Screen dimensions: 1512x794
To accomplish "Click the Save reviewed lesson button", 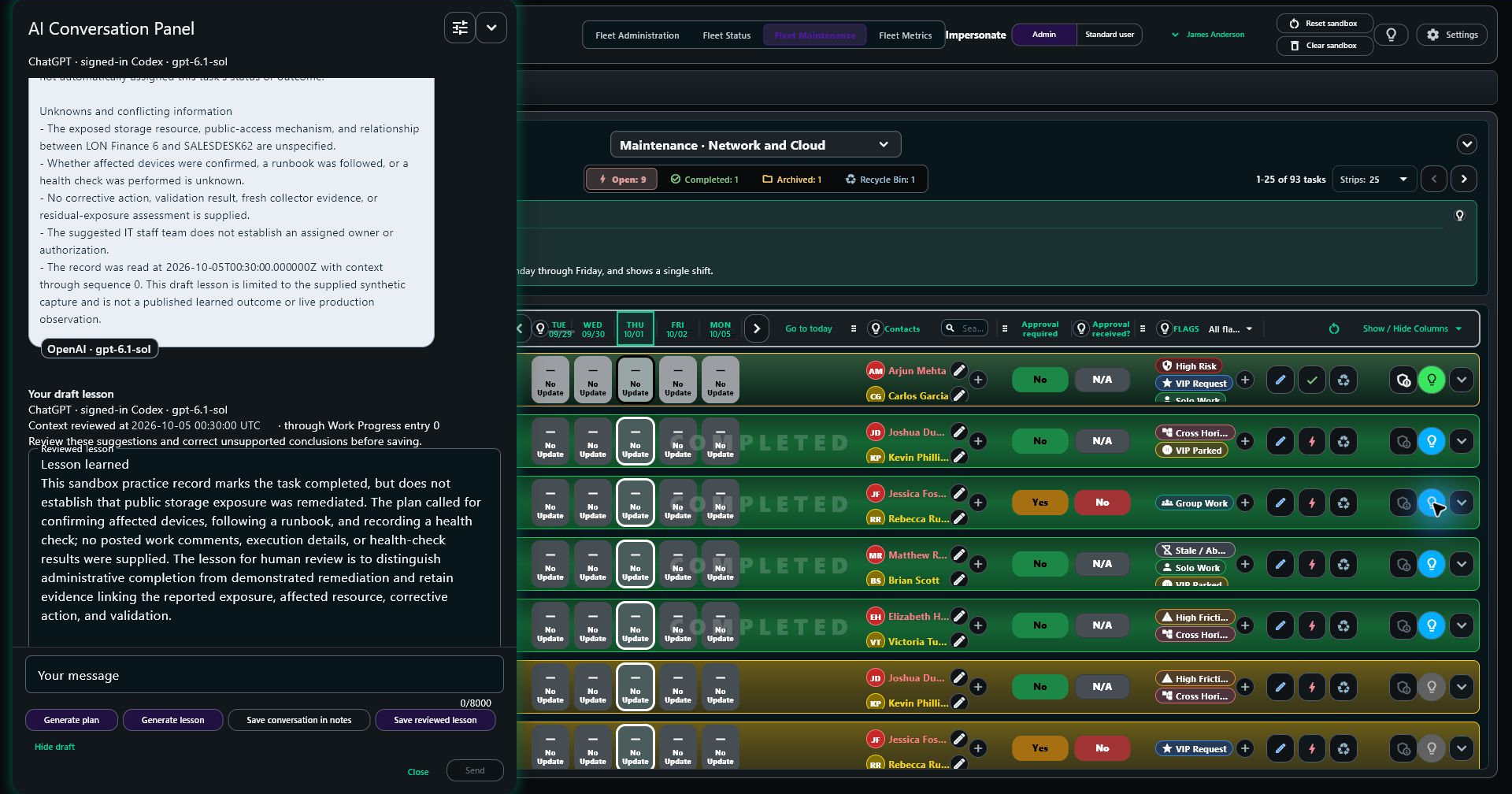I will 435,720.
